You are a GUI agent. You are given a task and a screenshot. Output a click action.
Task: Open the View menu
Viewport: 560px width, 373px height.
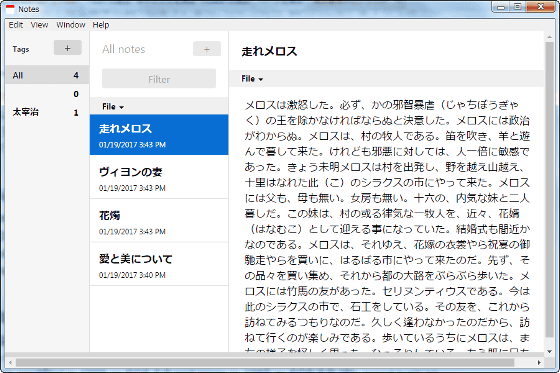click(x=39, y=25)
